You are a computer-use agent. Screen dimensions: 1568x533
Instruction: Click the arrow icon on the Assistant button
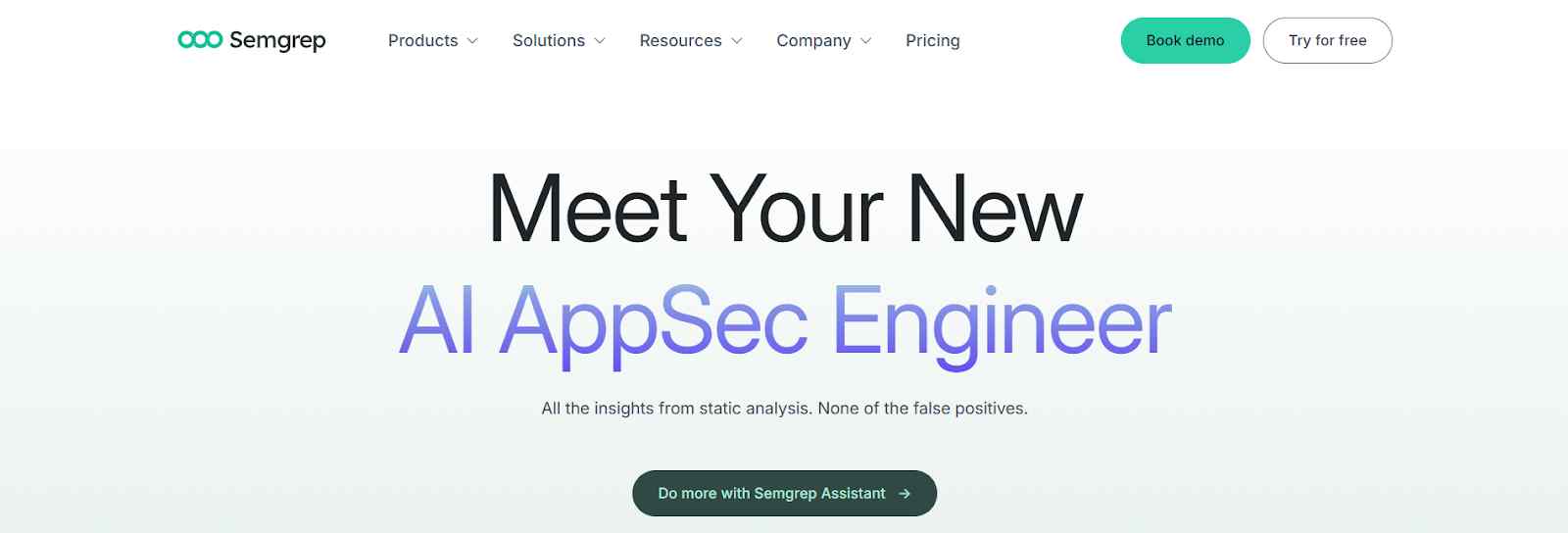pyautogui.click(x=905, y=494)
